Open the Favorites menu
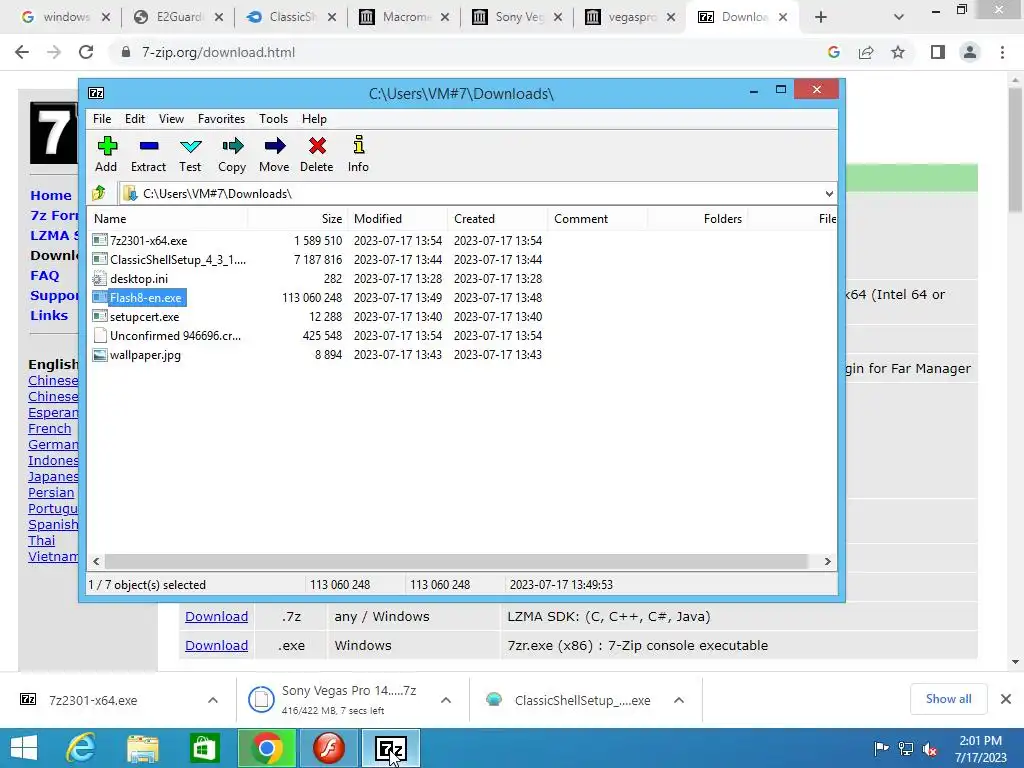 221,119
